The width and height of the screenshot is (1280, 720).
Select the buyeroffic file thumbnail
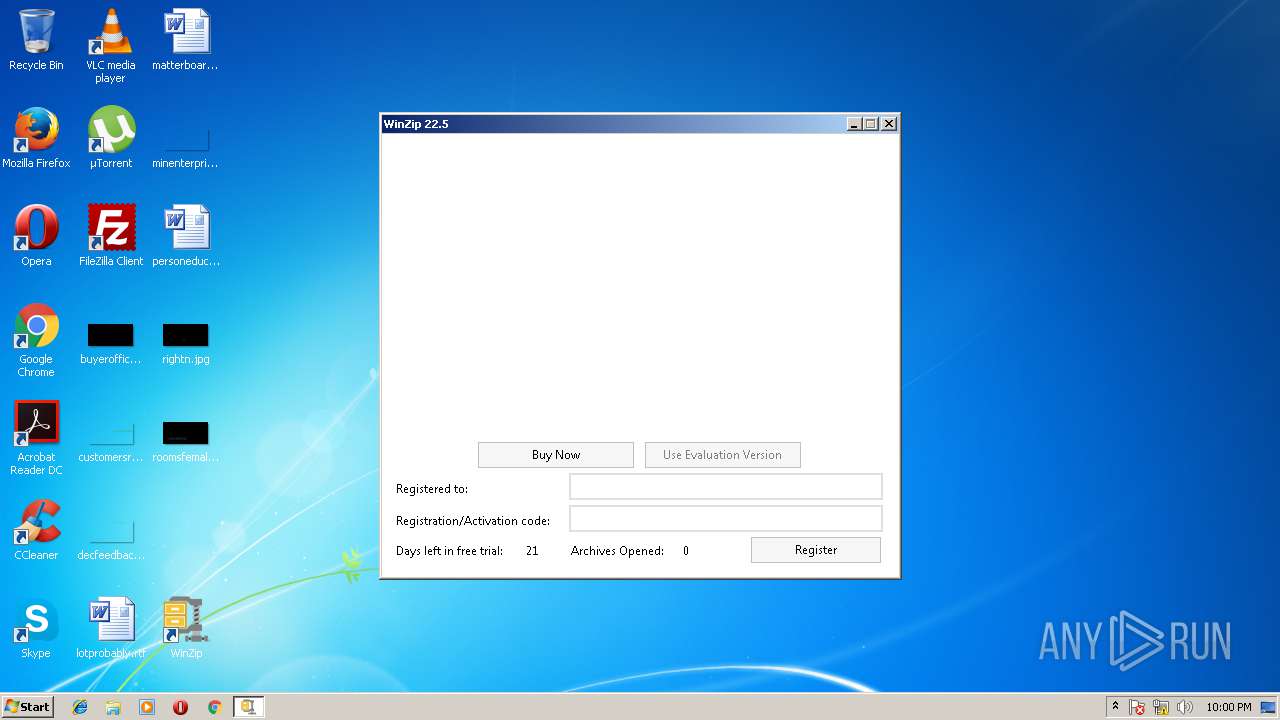point(110,343)
